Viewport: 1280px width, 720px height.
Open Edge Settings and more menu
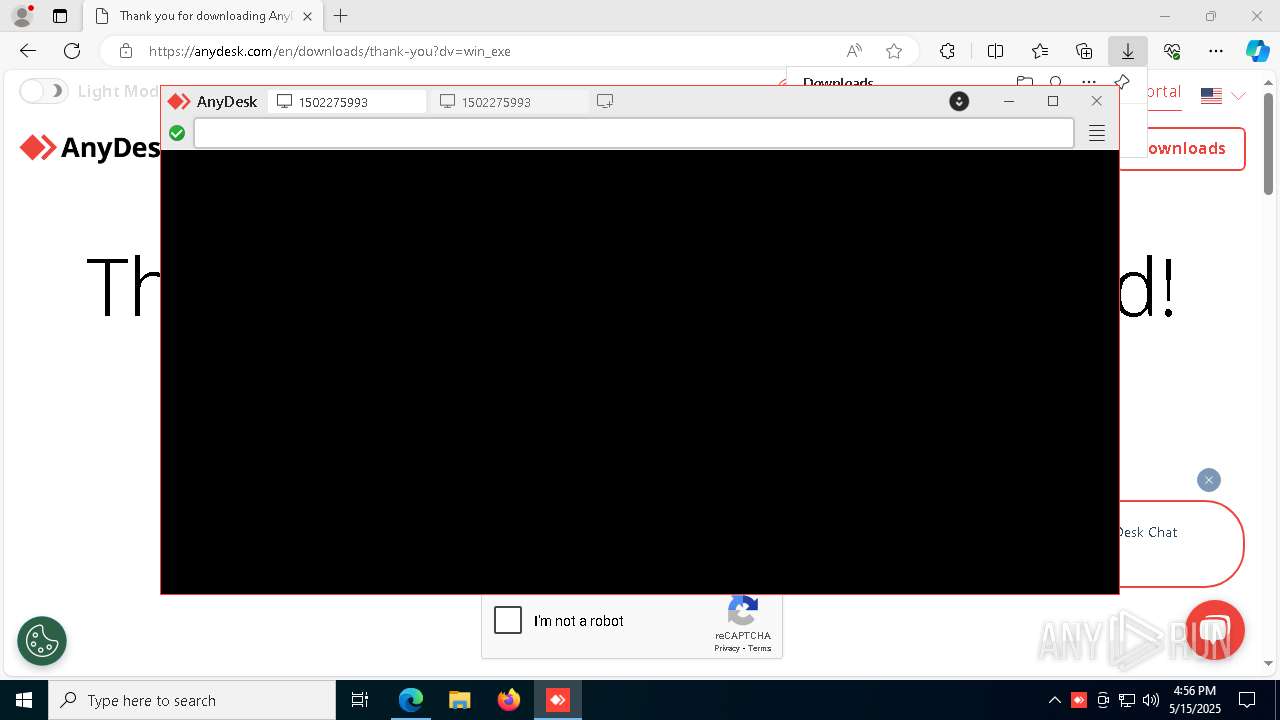(x=1216, y=51)
